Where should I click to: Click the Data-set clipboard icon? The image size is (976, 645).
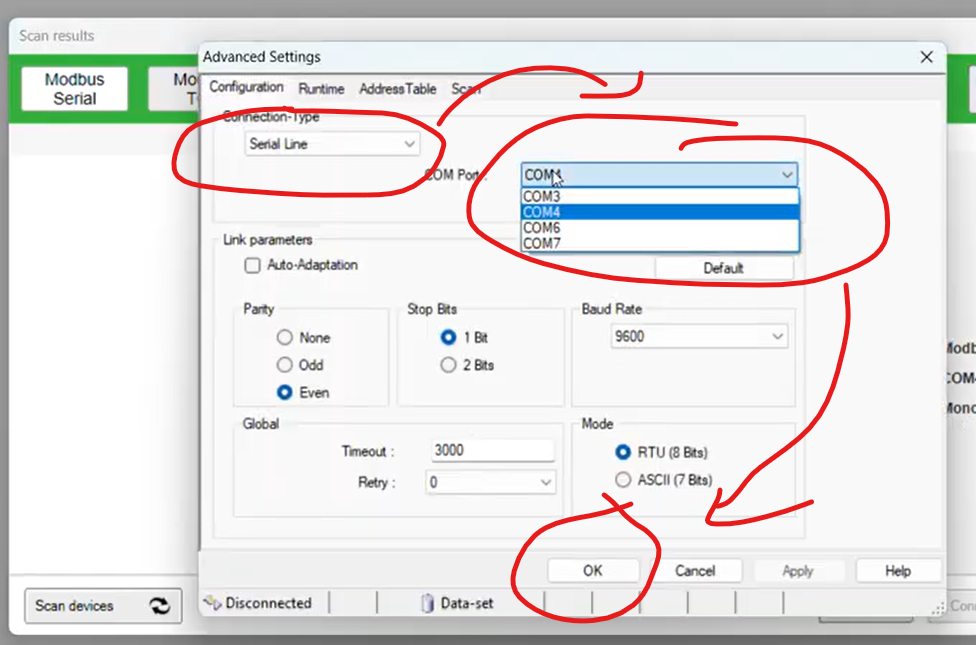(427, 603)
